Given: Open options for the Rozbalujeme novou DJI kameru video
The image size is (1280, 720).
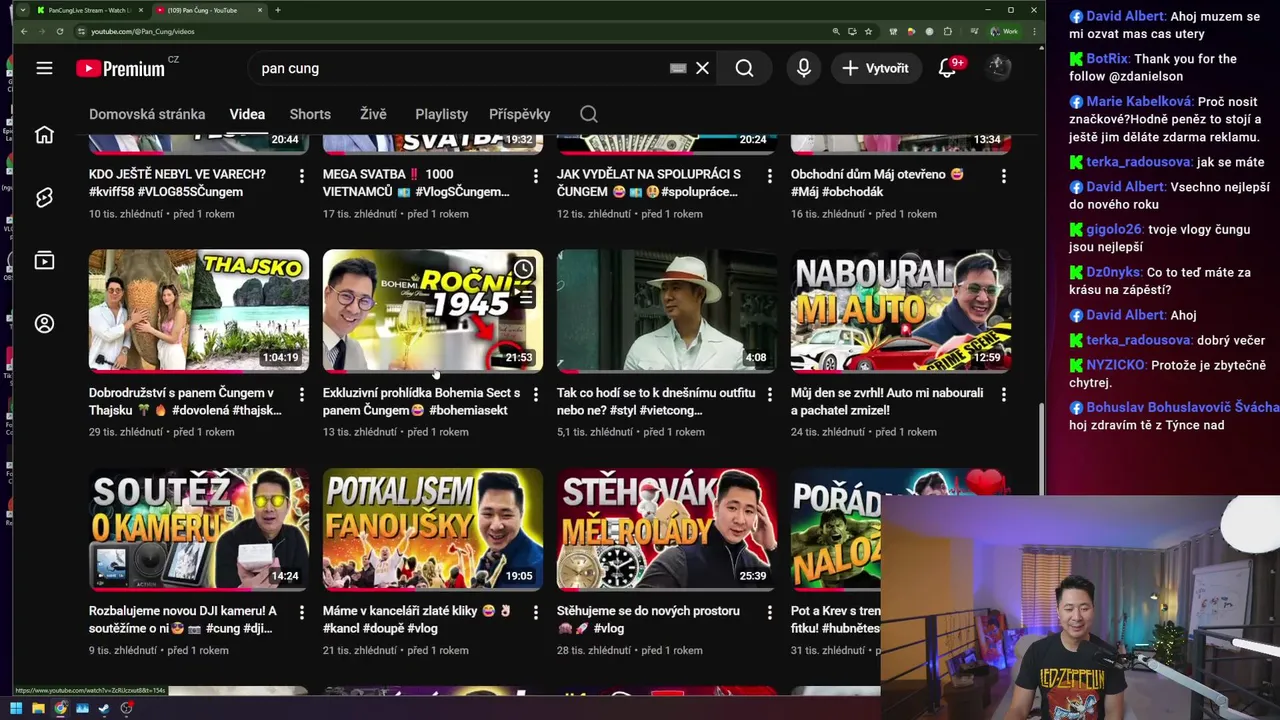Looking at the screenshot, I should [x=301, y=612].
